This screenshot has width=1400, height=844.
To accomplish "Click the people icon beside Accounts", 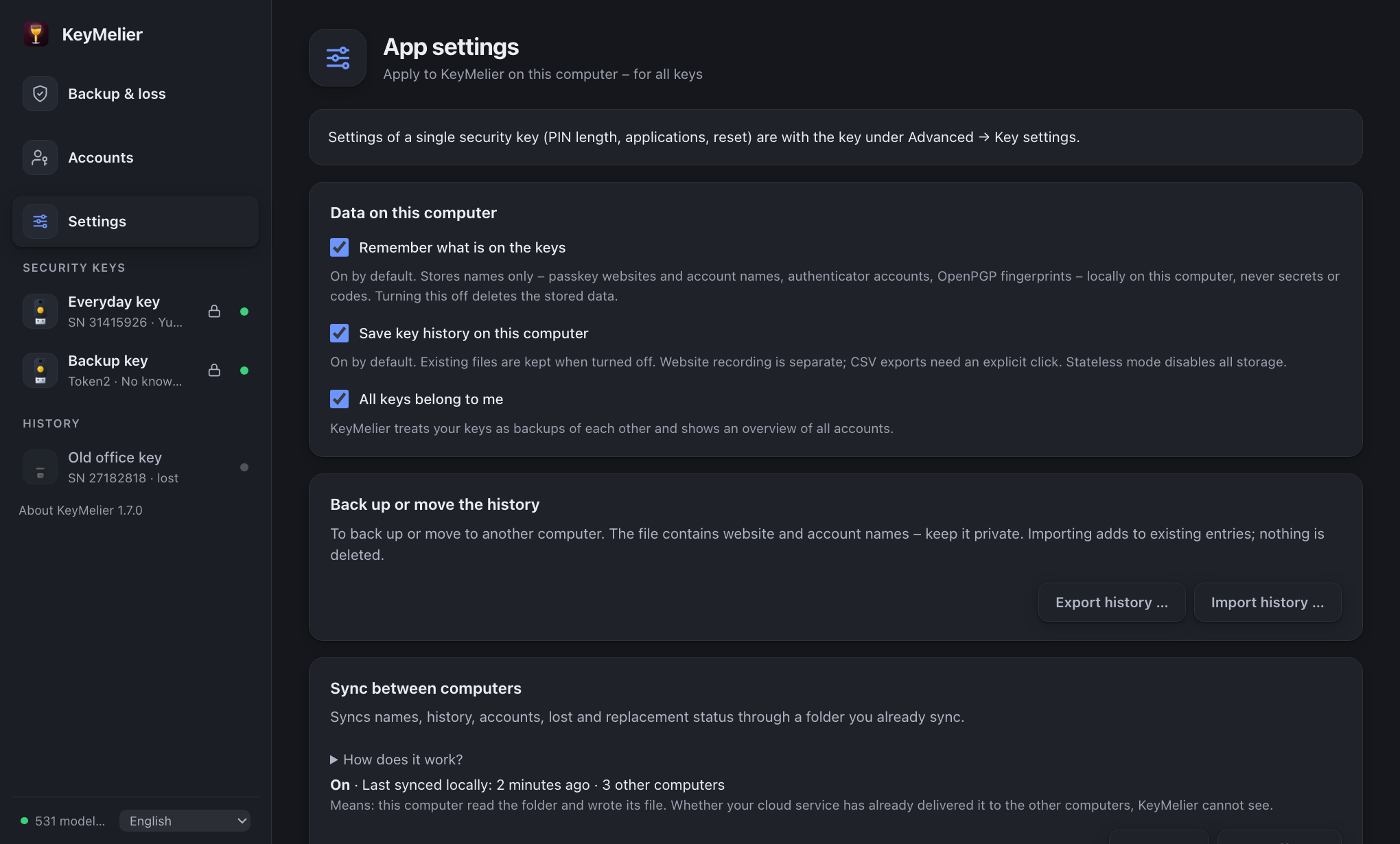I will coord(40,157).
